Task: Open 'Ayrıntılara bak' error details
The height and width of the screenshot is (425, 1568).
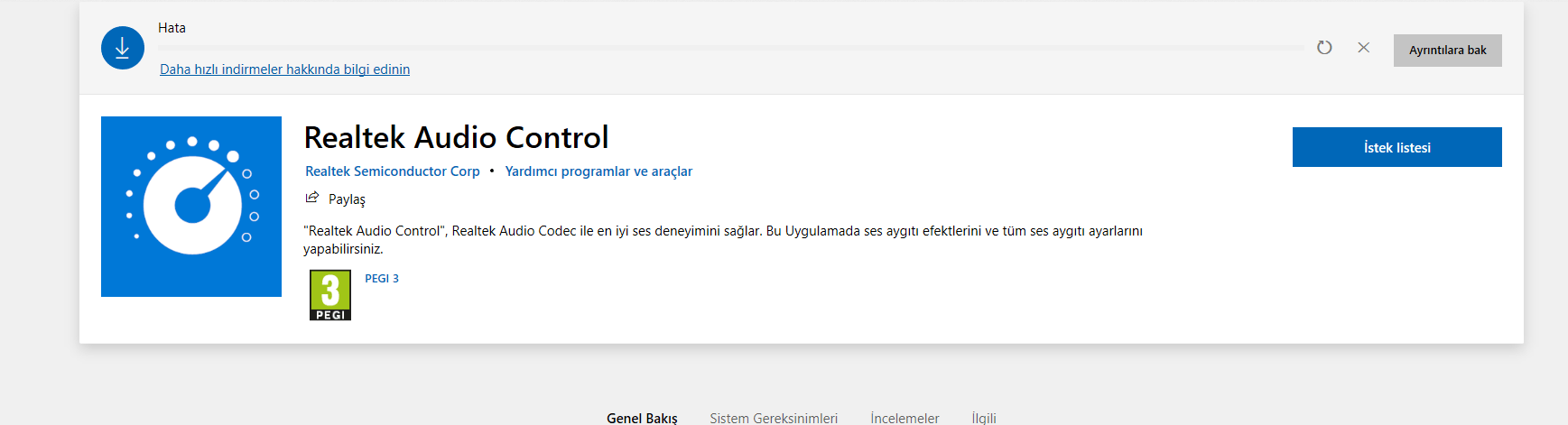Action: tap(1448, 51)
